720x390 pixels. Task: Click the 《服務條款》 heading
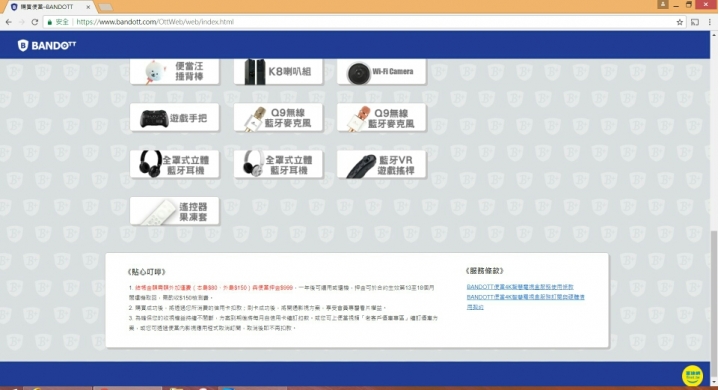[x=484, y=271]
